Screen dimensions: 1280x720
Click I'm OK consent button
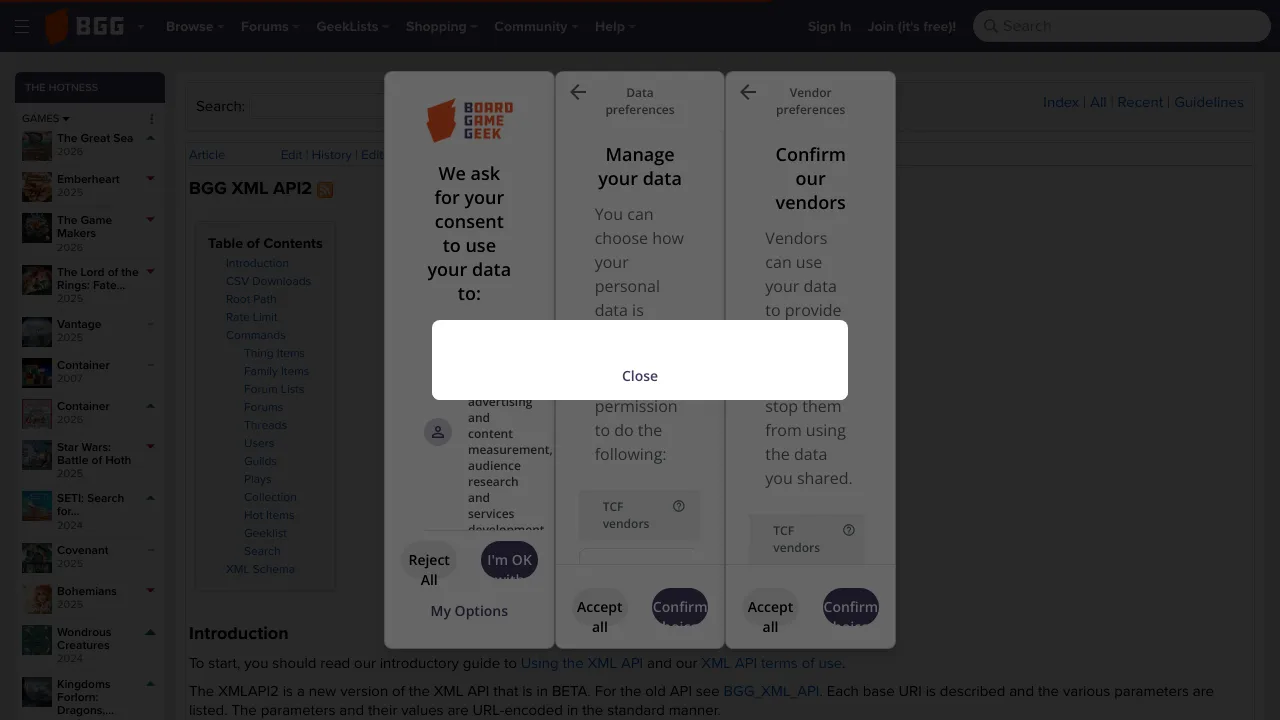510,560
